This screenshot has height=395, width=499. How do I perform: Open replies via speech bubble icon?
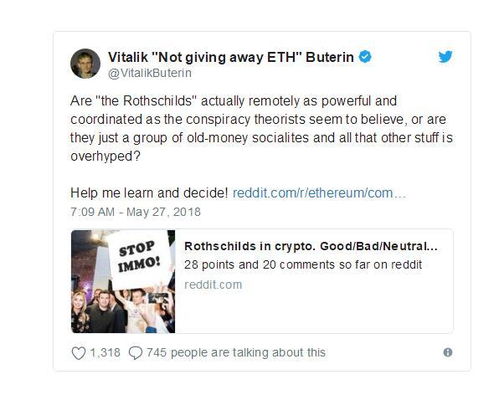(135, 353)
